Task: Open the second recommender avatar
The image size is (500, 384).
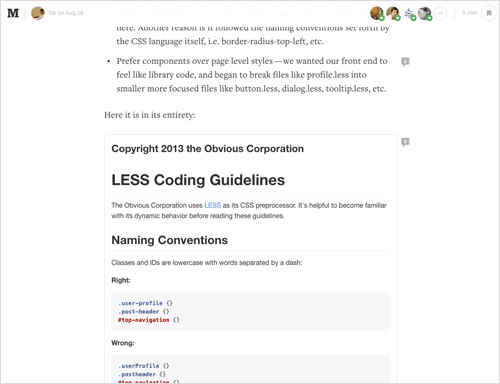Action: tap(393, 13)
